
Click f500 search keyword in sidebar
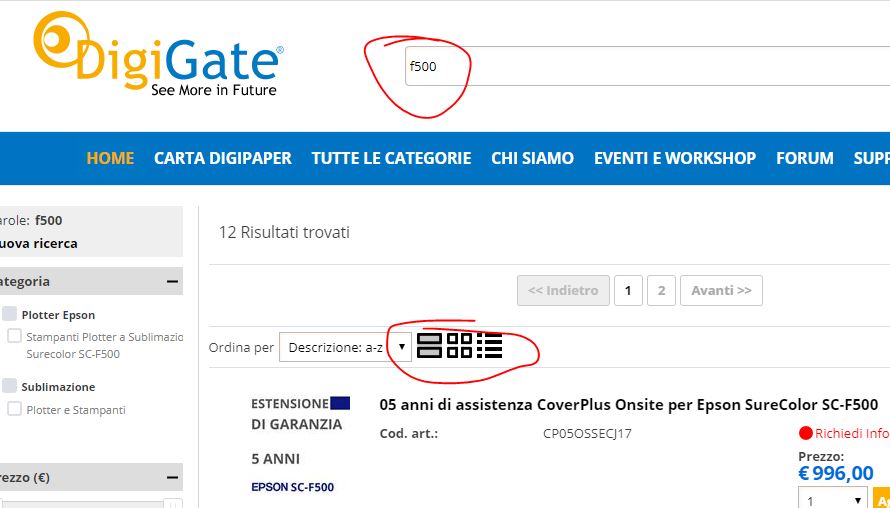49,220
